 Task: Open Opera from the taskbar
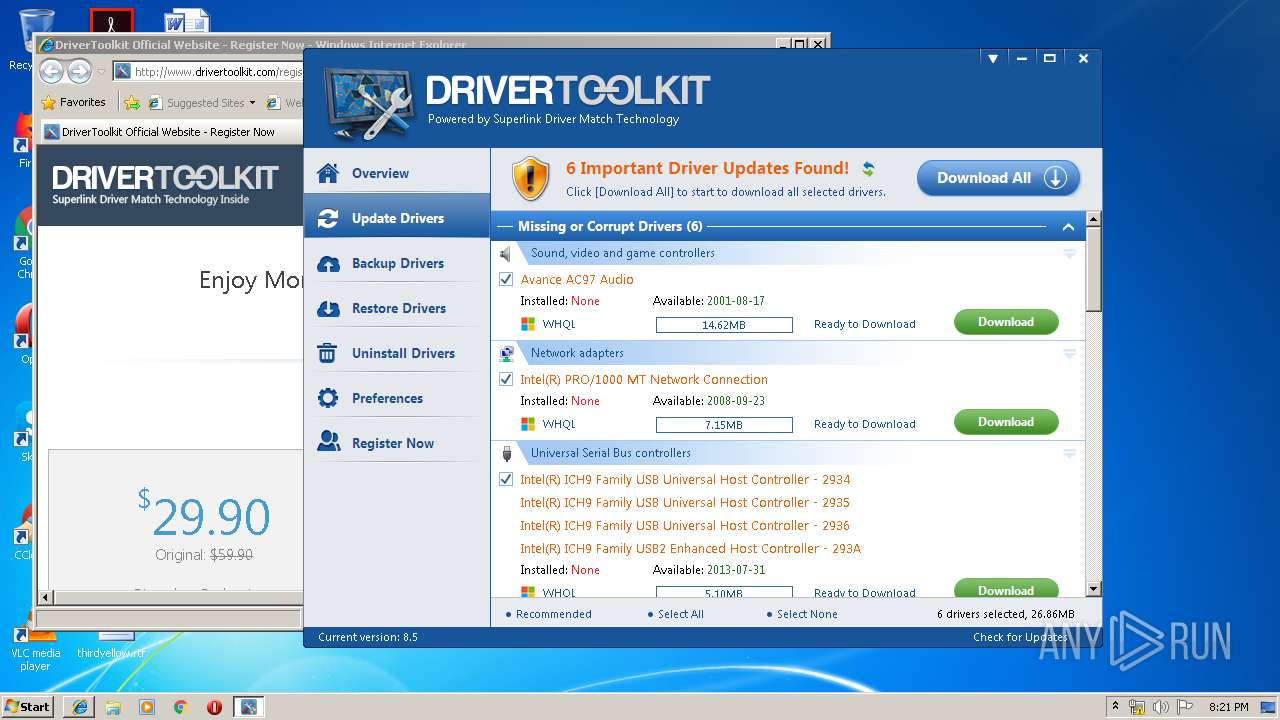click(x=214, y=707)
